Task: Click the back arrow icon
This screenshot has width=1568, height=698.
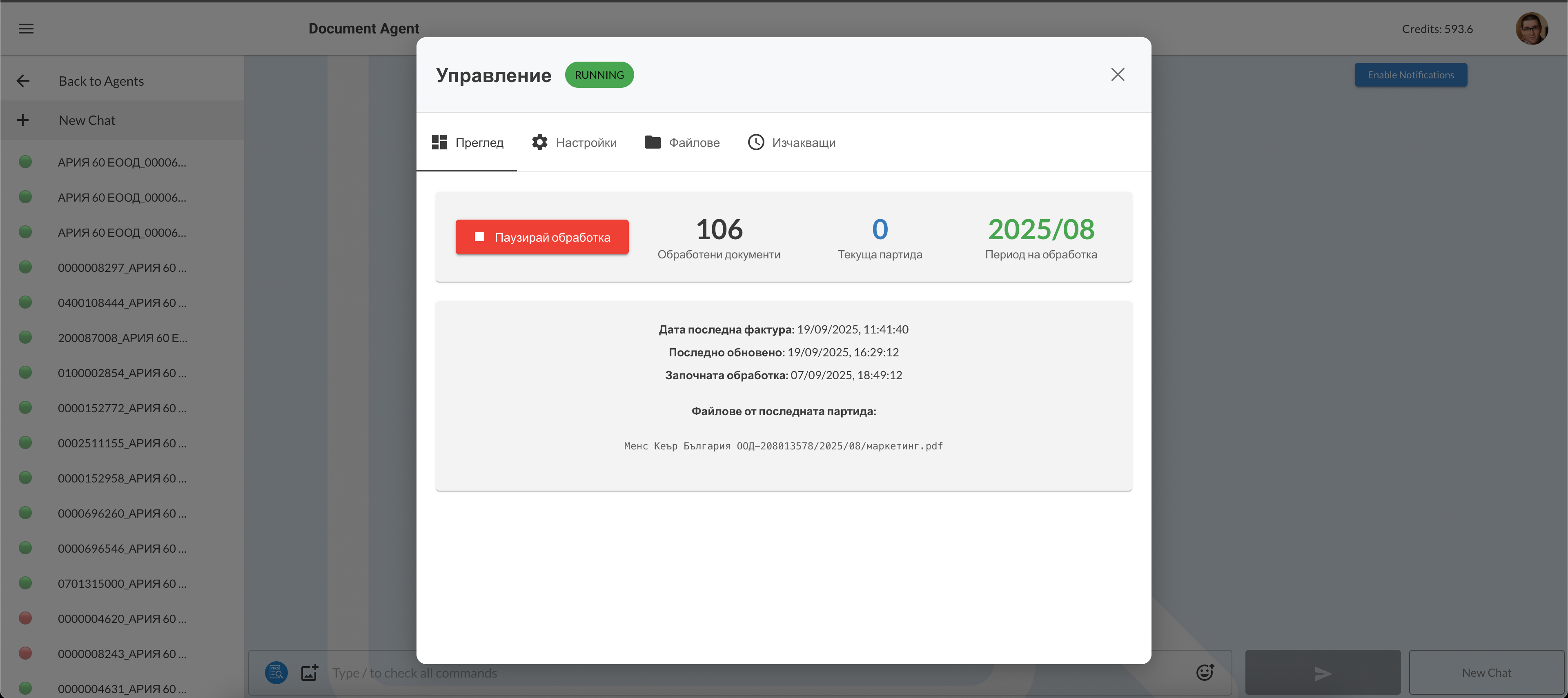Action: 23,81
